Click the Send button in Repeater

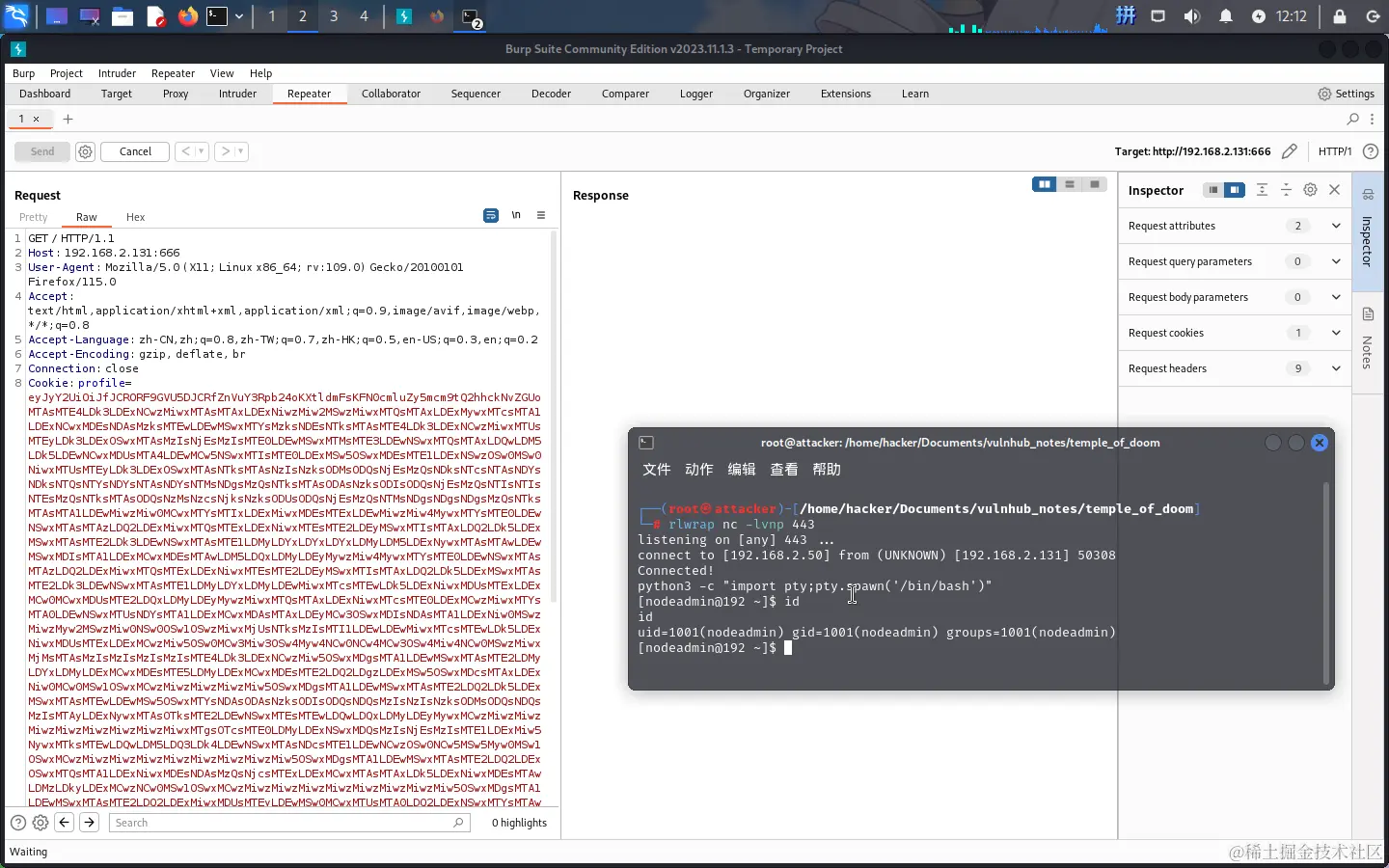tap(42, 151)
